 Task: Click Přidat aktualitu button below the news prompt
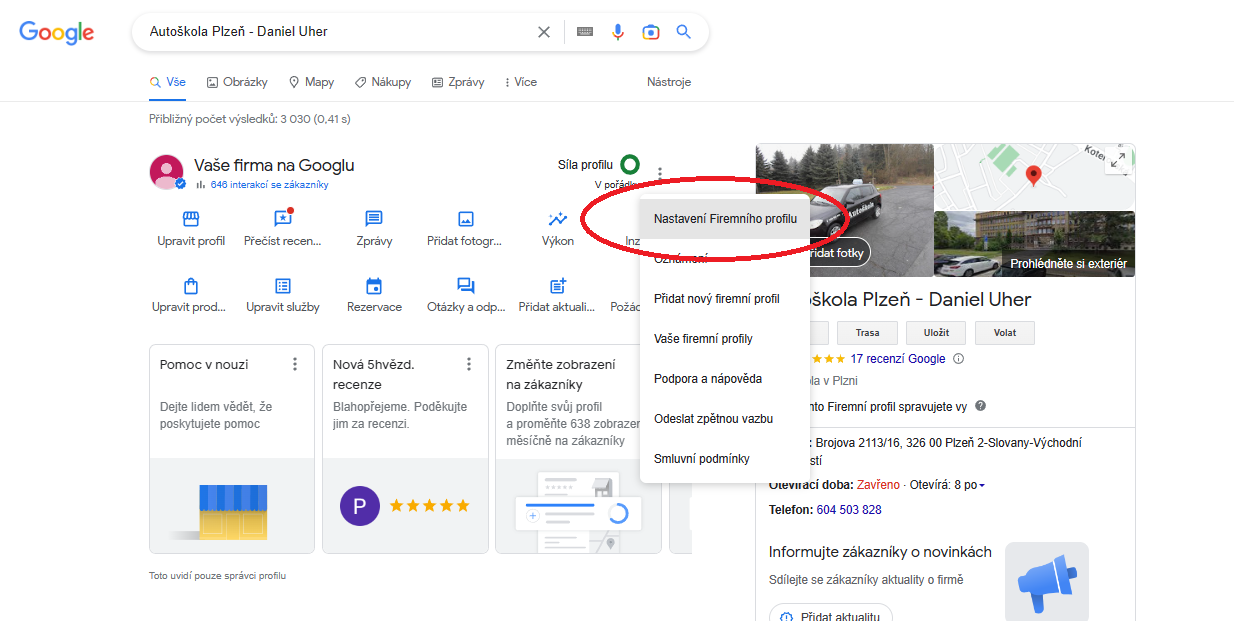830,616
